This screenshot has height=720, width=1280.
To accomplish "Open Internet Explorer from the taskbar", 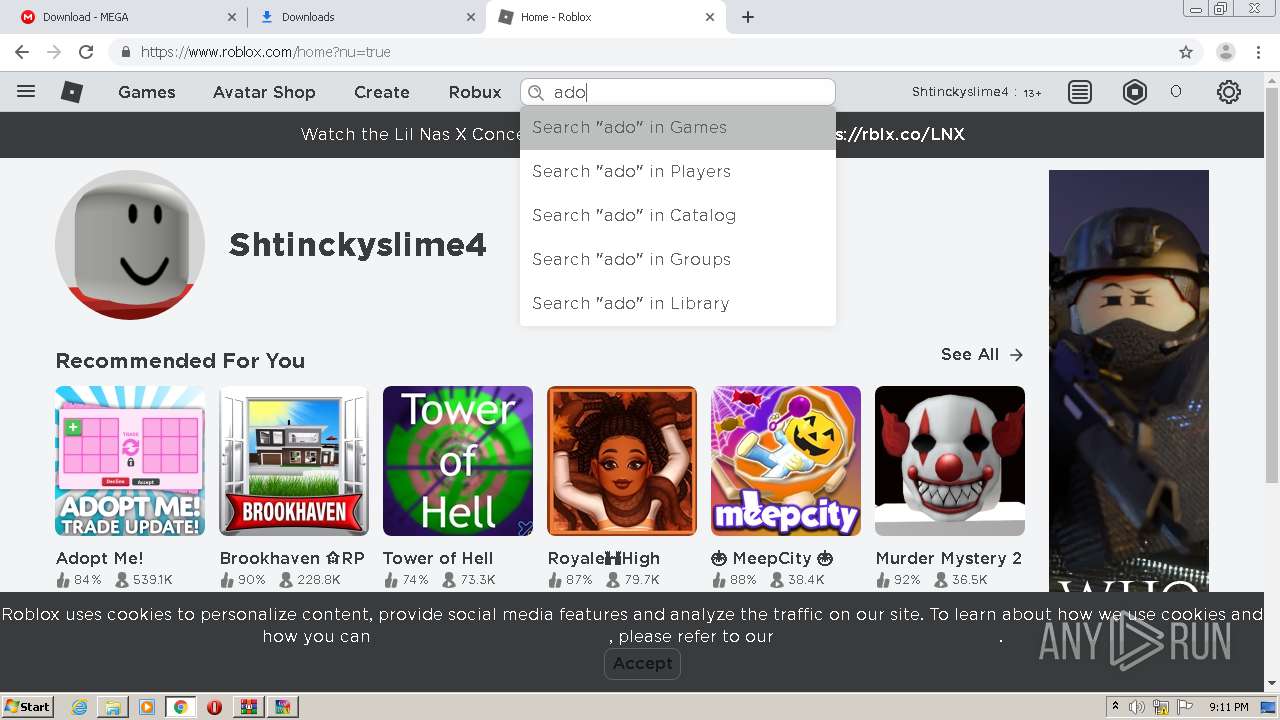I will (x=79, y=707).
